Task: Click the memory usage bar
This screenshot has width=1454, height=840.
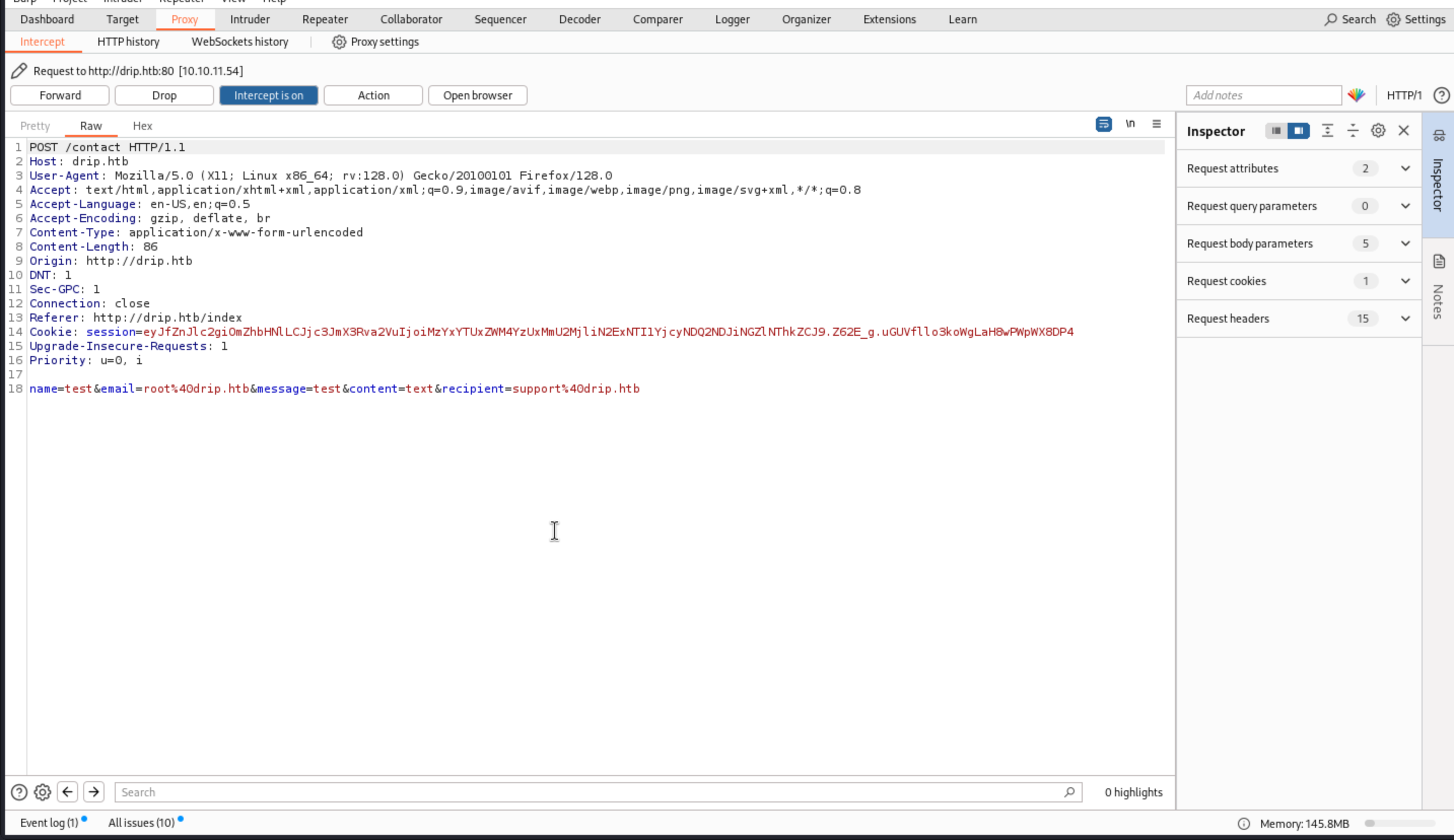Action: click(1399, 824)
